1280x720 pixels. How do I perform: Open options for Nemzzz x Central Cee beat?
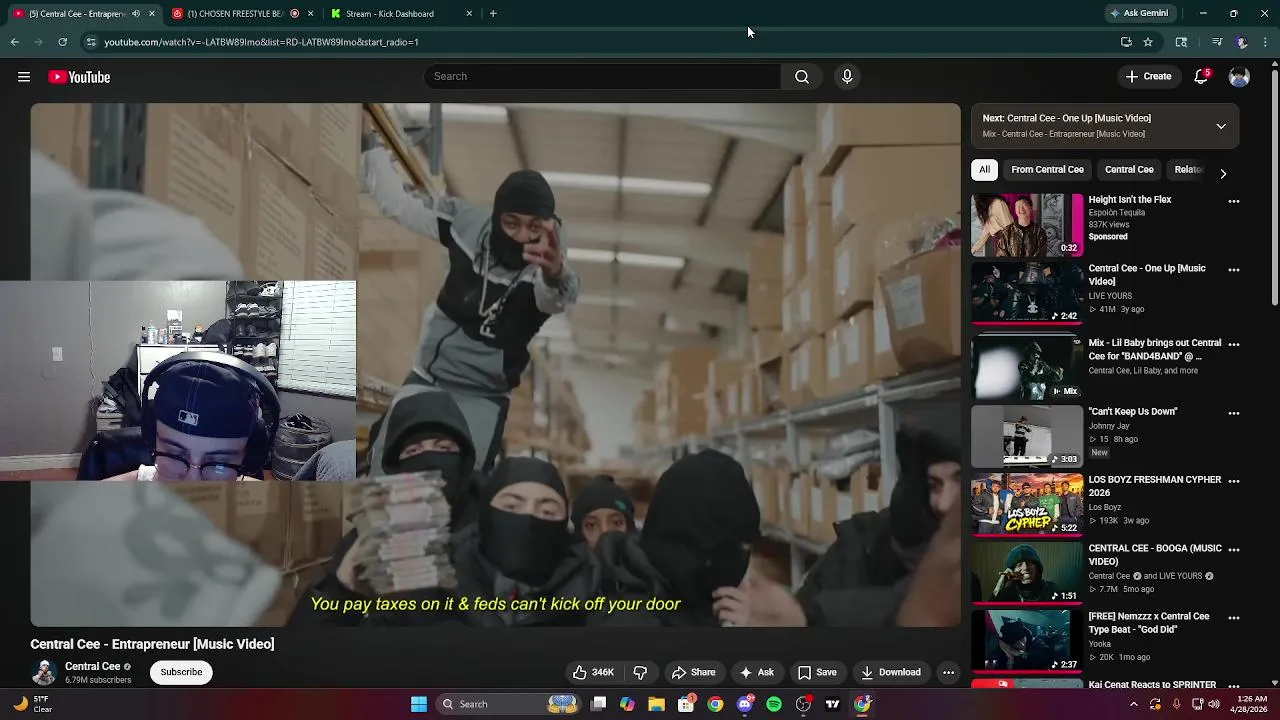point(1233,618)
